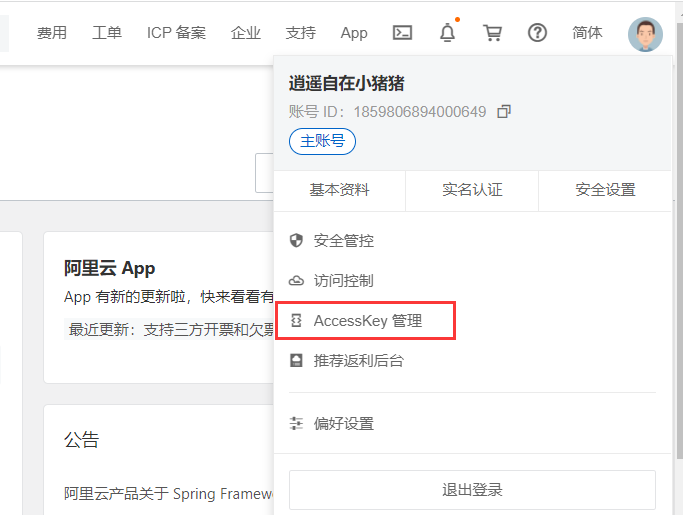Switch language via 简体
The height and width of the screenshot is (515, 683).
tap(587, 33)
